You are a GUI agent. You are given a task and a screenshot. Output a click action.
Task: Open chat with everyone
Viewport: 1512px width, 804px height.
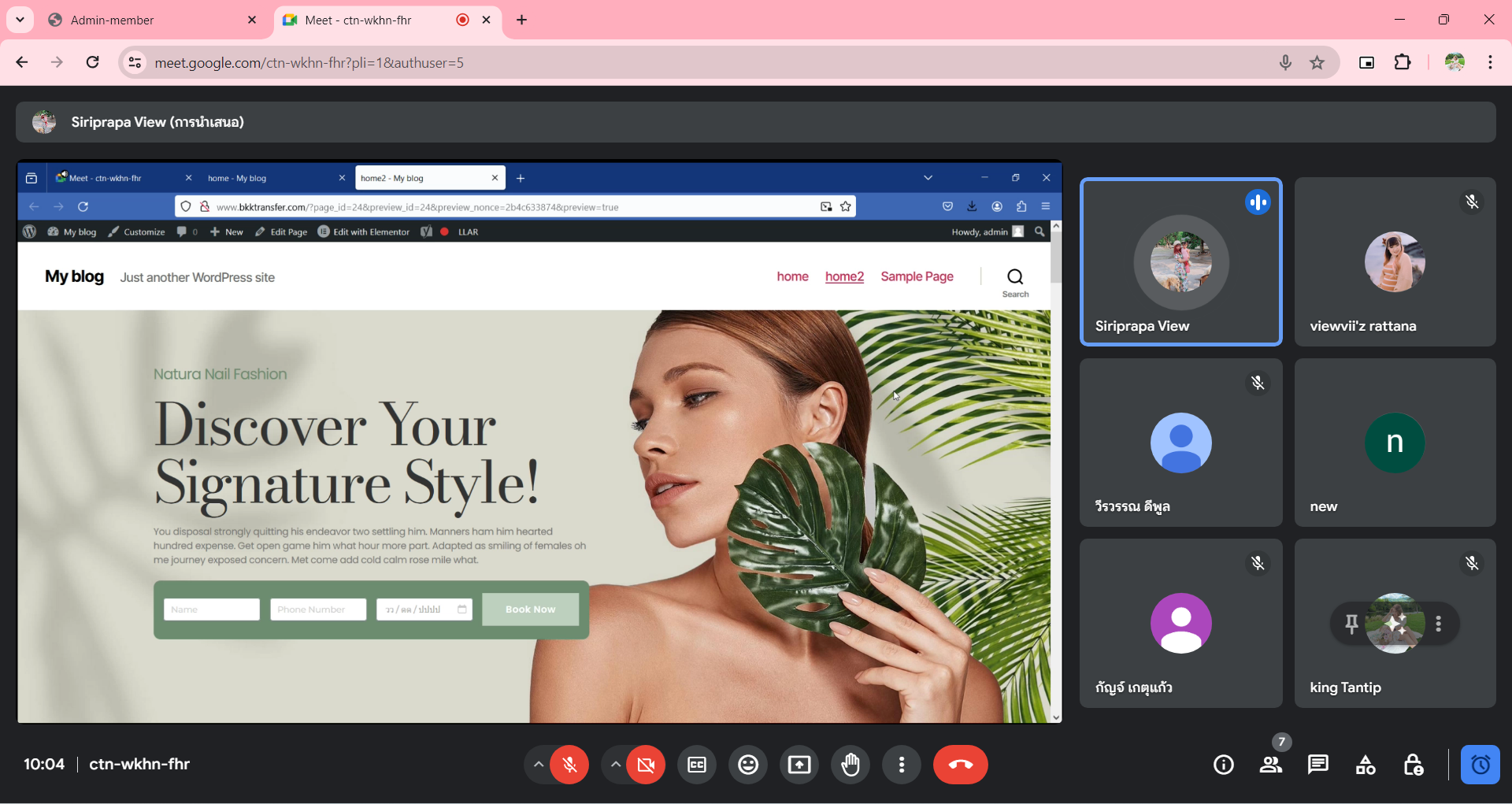pyautogui.click(x=1317, y=765)
